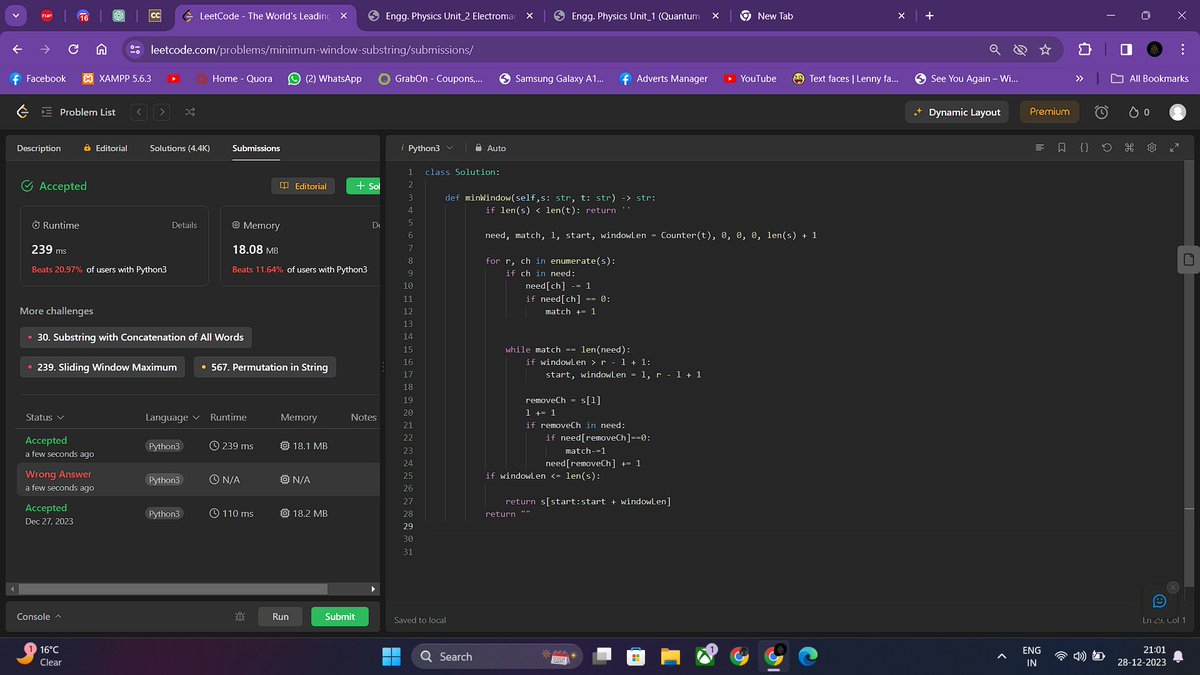Run the code with Run button

click(x=281, y=617)
